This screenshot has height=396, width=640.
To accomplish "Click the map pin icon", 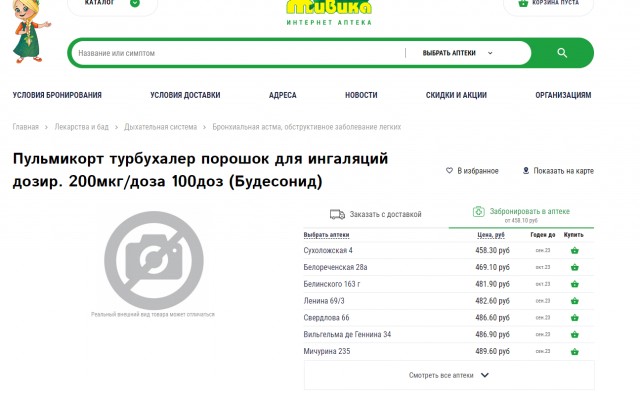I will (x=526, y=171).
